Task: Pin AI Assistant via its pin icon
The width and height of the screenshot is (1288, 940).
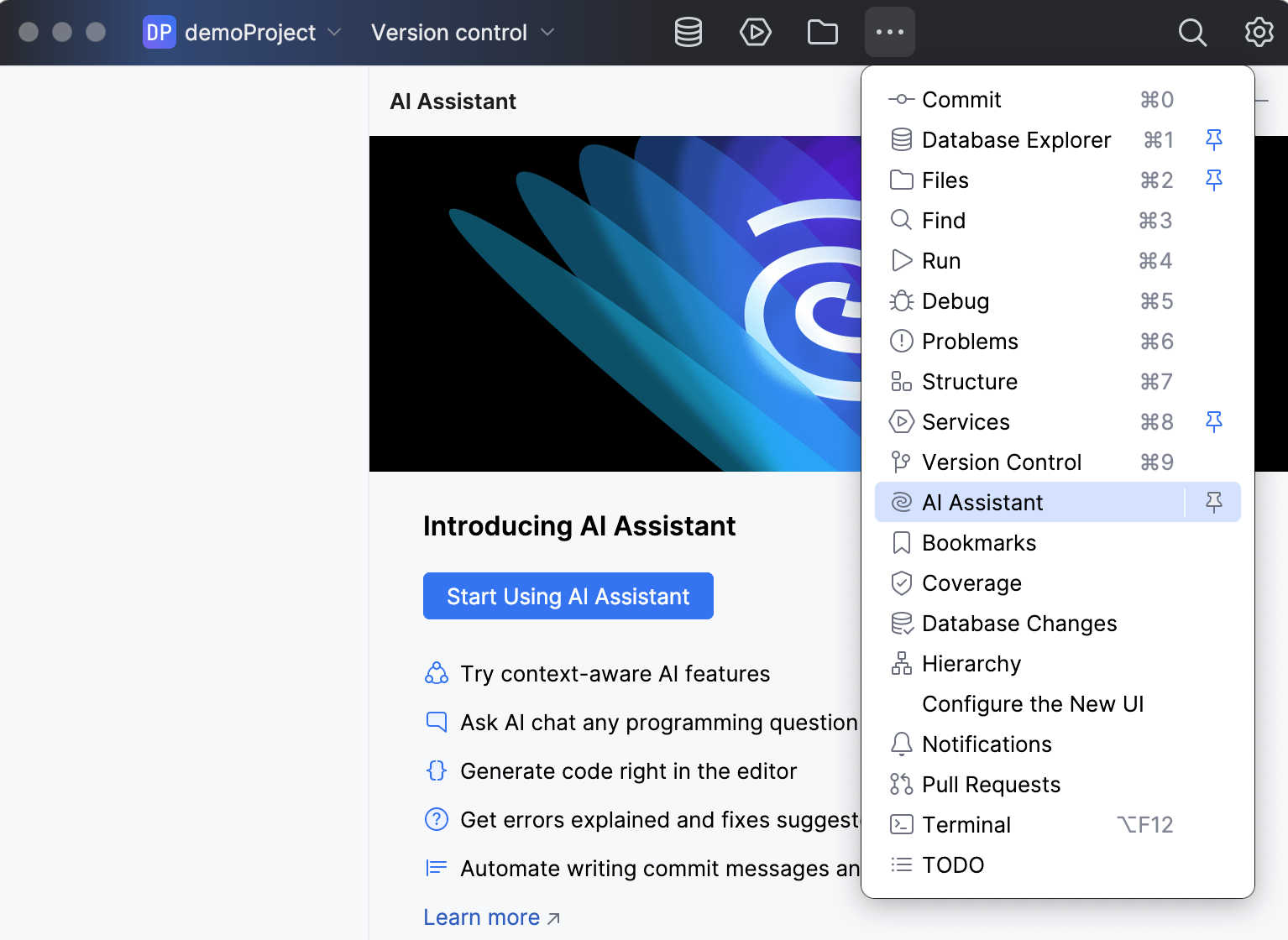Action: coord(1214,502)
